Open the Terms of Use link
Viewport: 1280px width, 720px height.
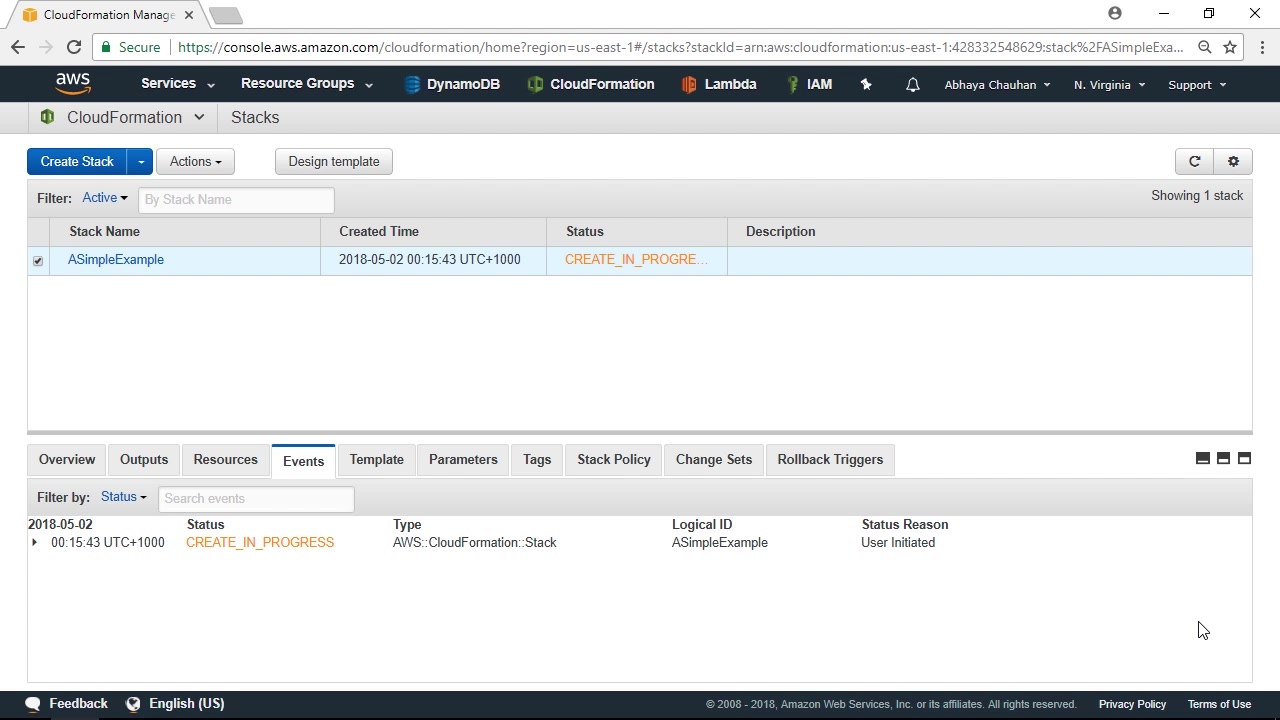point(1219,704)
